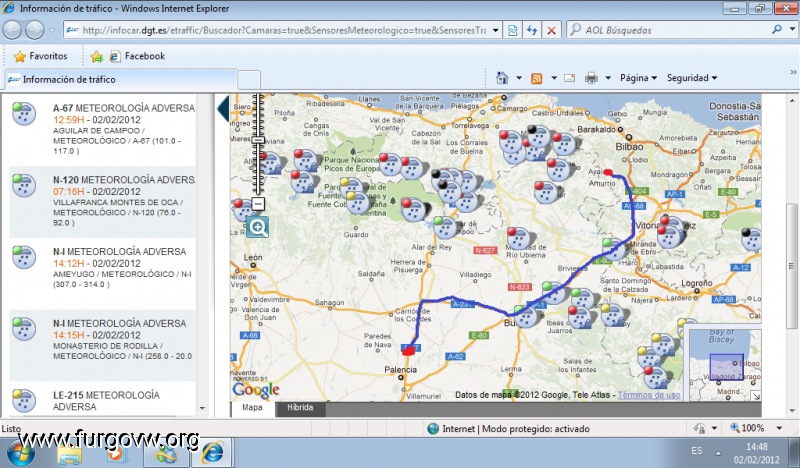The image size is (800, 468).
Task: Refresh the page with the refresh icon
Action: (x=532, y=30)
